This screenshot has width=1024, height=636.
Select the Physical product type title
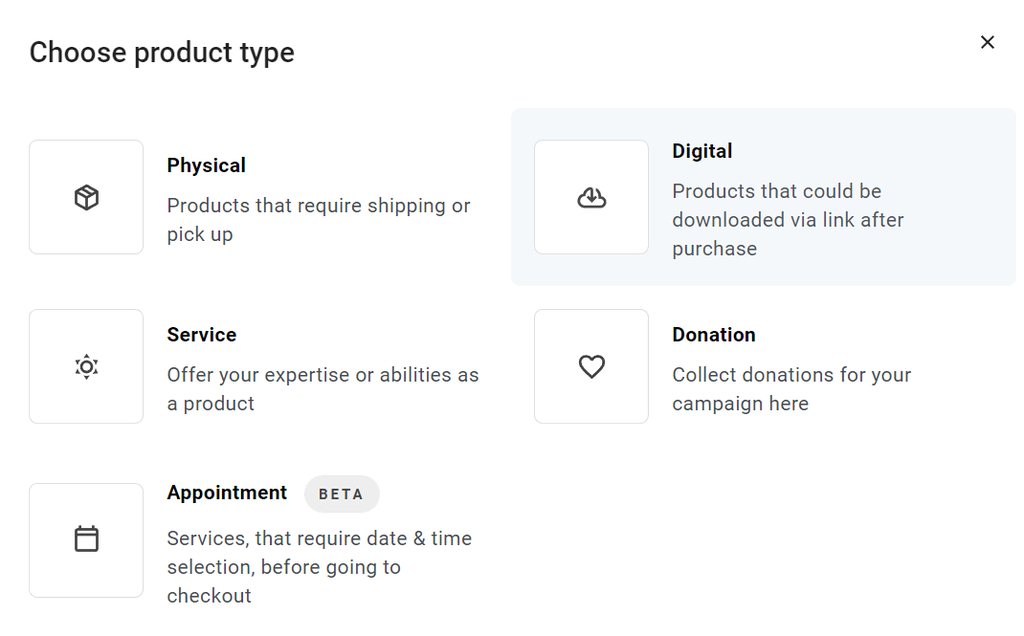coord(206,165)
